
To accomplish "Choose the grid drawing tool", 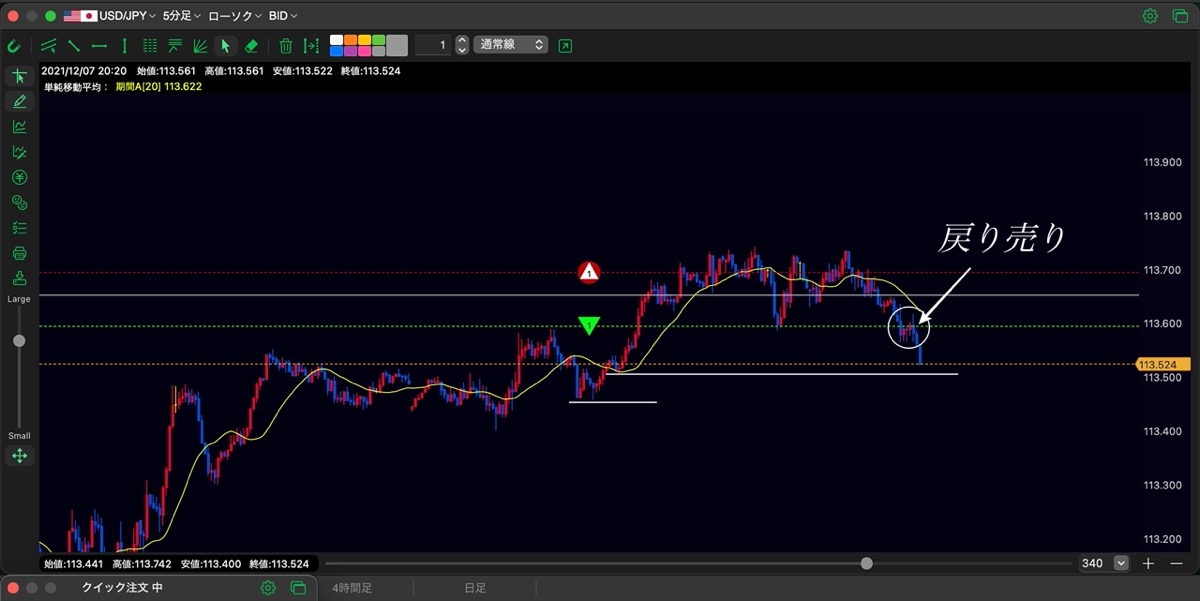I will [150, 45].
